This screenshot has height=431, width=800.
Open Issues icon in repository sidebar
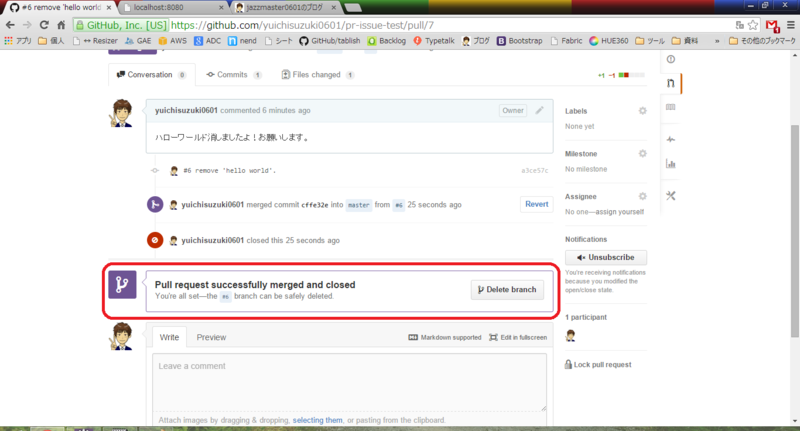click(x=671, y=59)
